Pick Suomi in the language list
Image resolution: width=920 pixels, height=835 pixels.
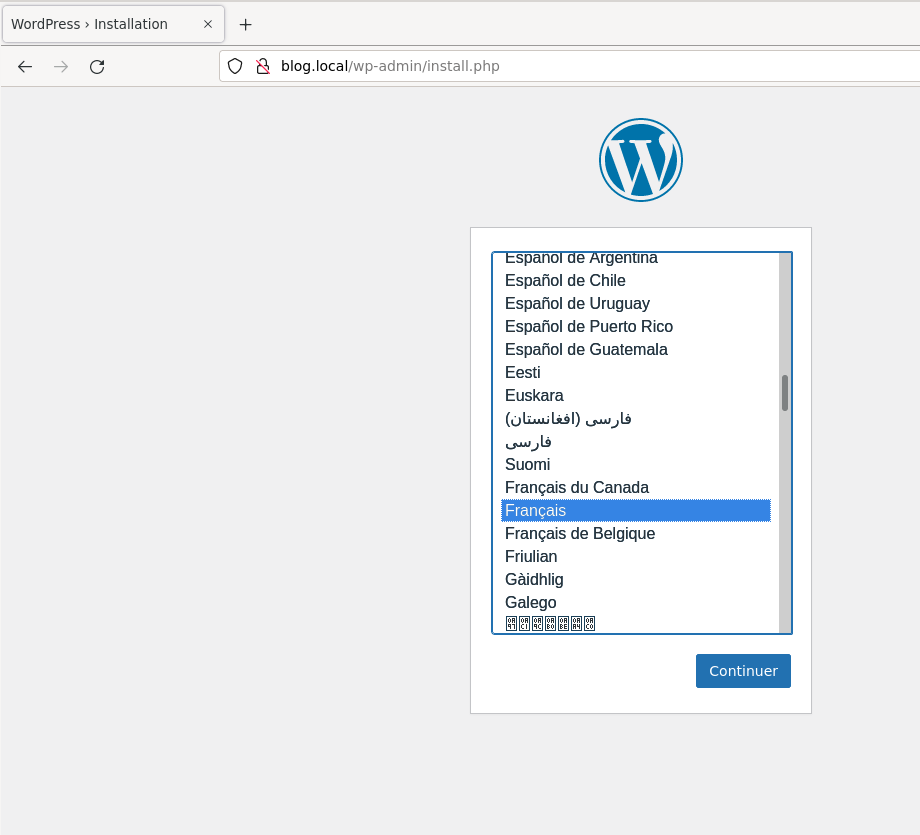528,465
